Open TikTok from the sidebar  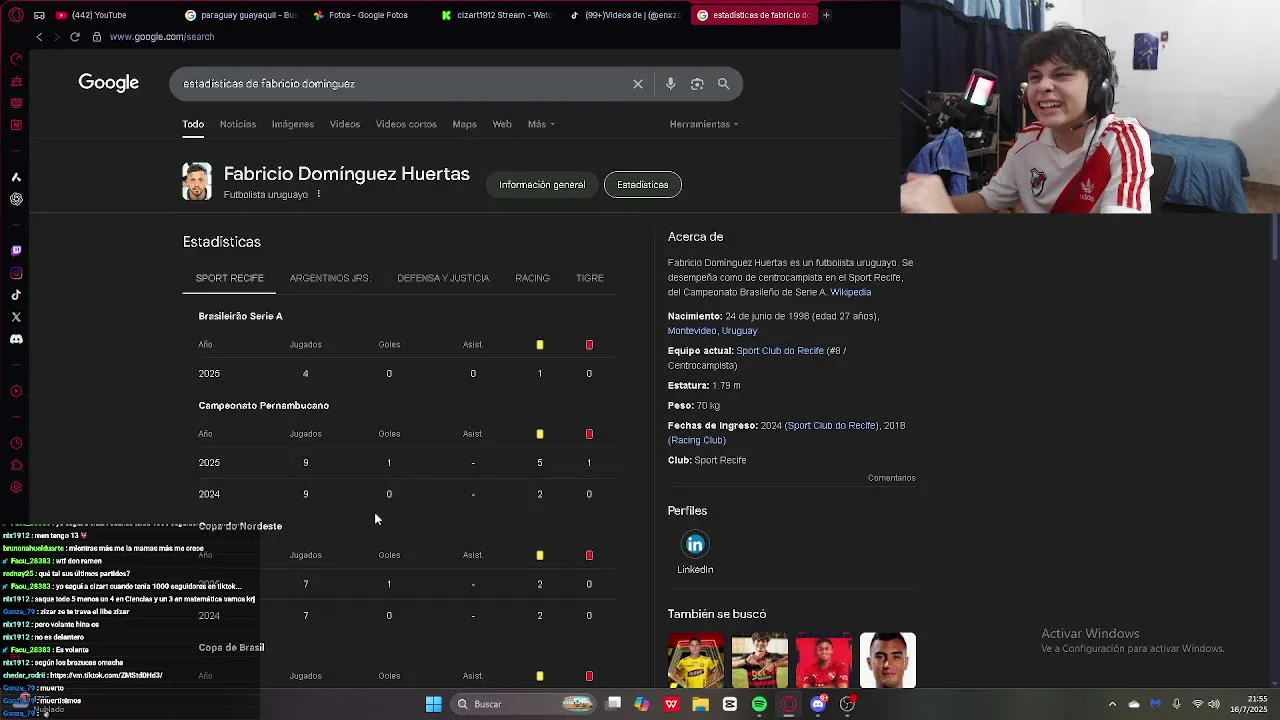pos(16,295)
